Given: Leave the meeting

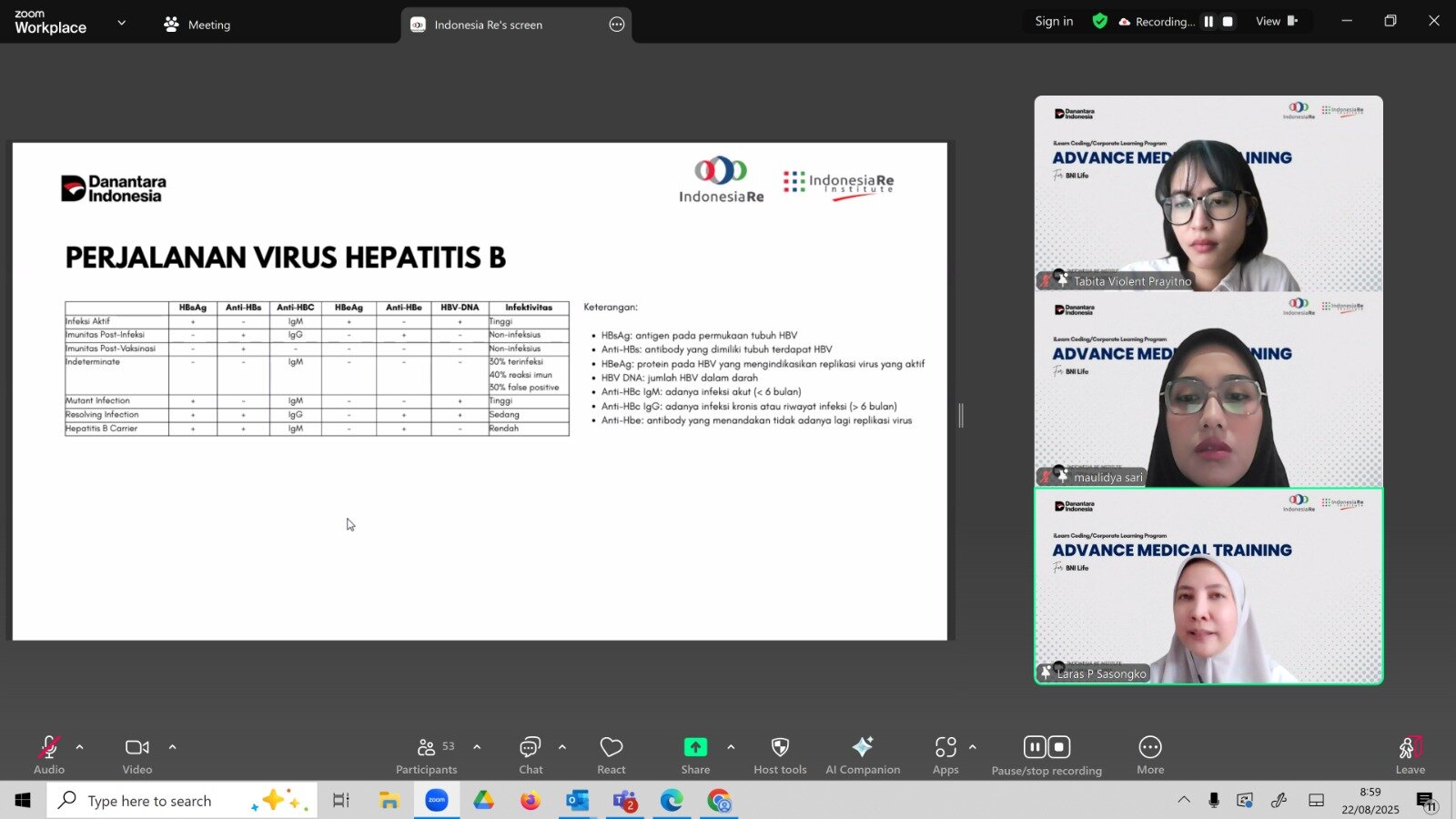Looking at the screenshot, I should (x=1410, y=755).
